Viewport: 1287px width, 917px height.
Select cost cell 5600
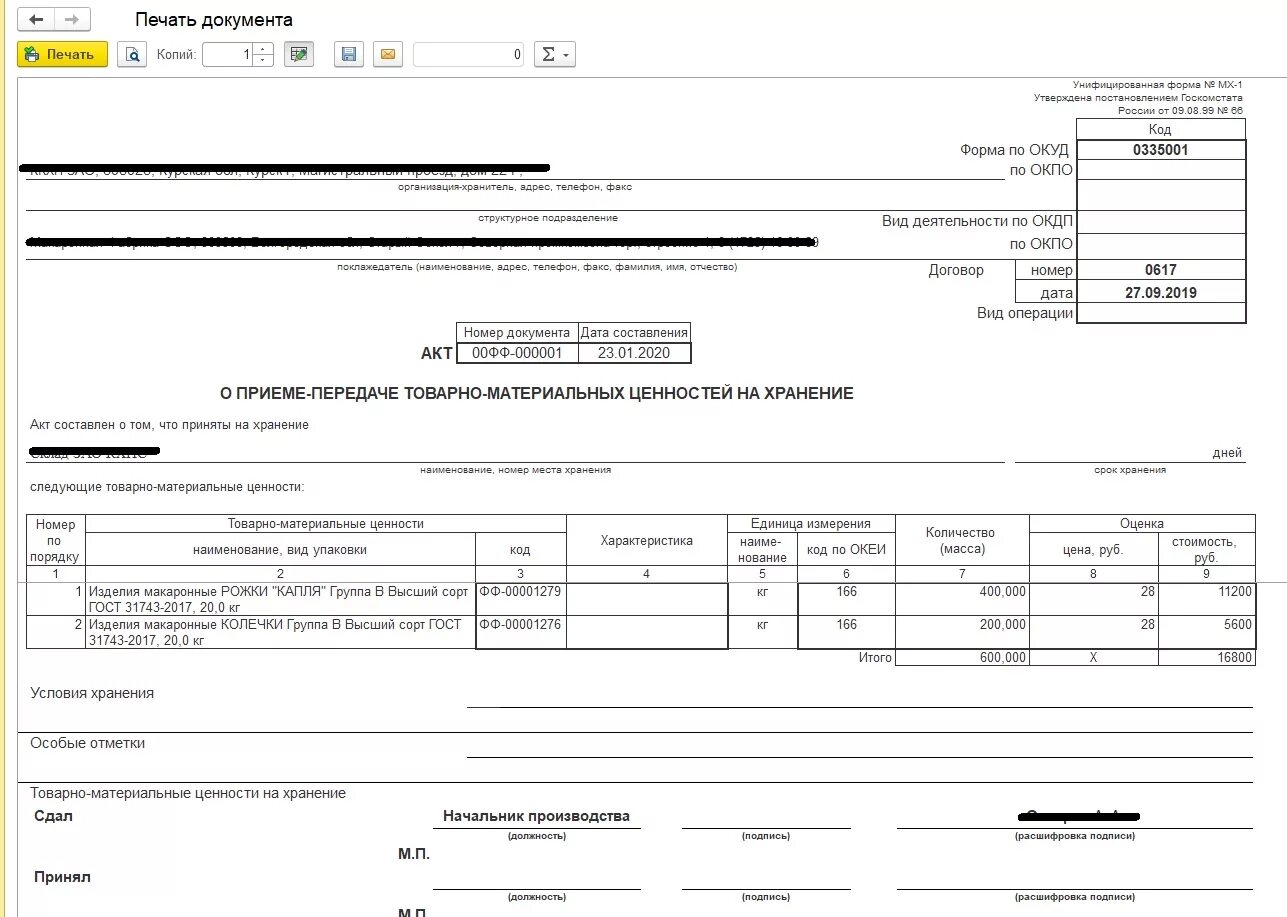click(x=1207, y=632)
